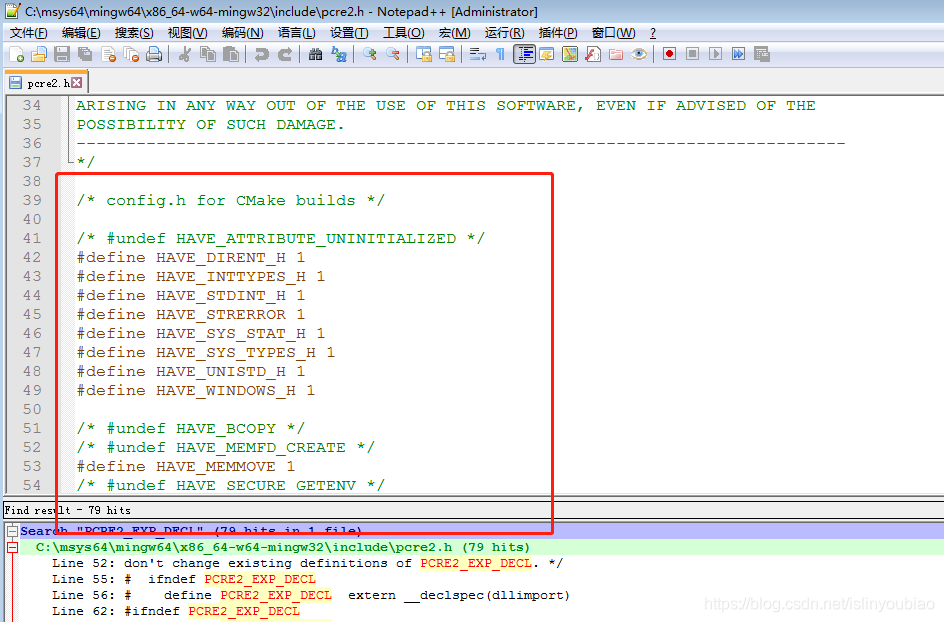This screenshot has height=622, width=944.
Task: Save the file with the floppy disk icon
Action: tap(62, 54)
